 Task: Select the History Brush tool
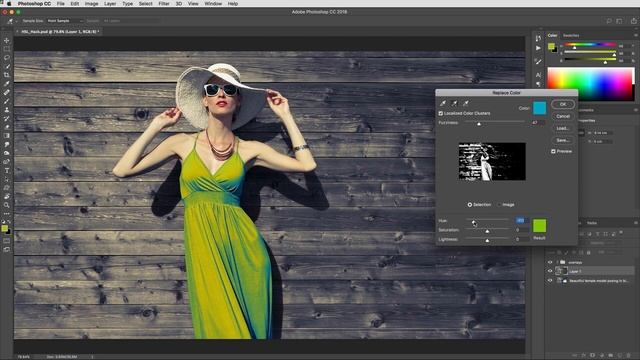[7, 118]
